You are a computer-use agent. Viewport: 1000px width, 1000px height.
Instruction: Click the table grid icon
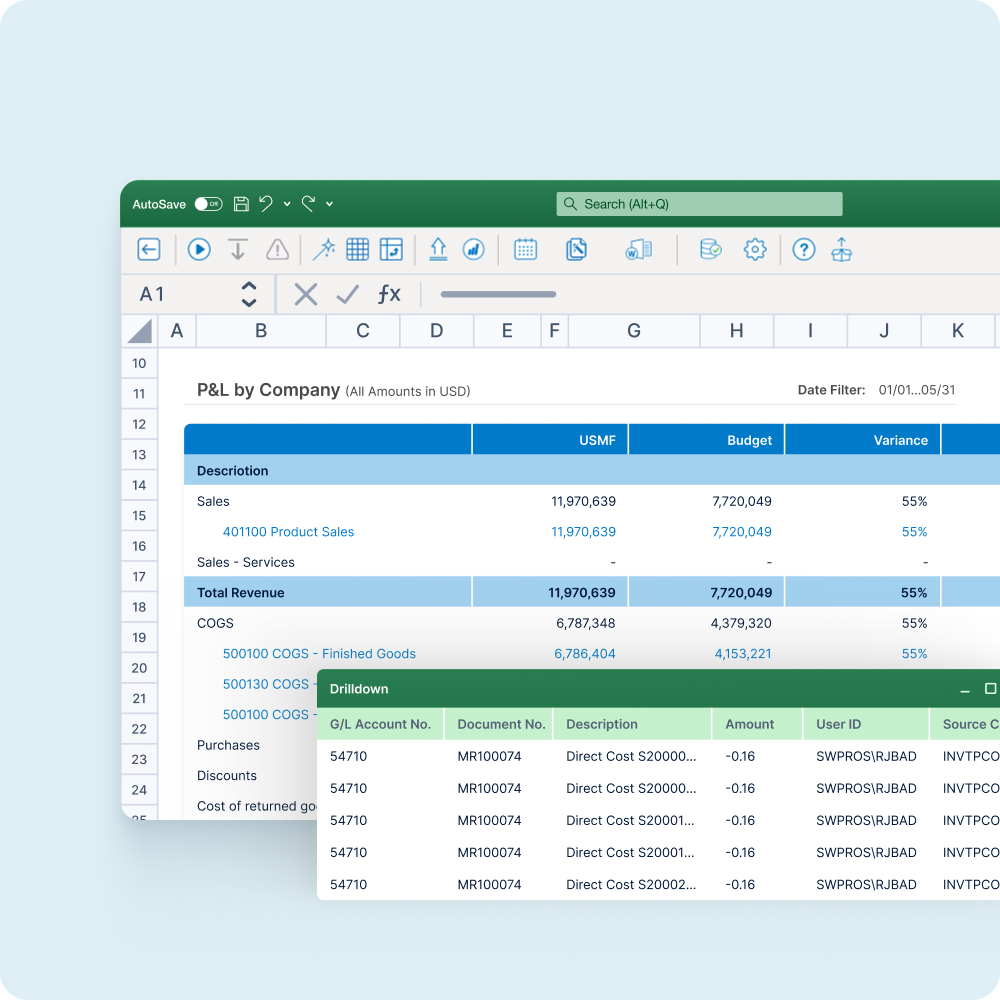point(357,249)
